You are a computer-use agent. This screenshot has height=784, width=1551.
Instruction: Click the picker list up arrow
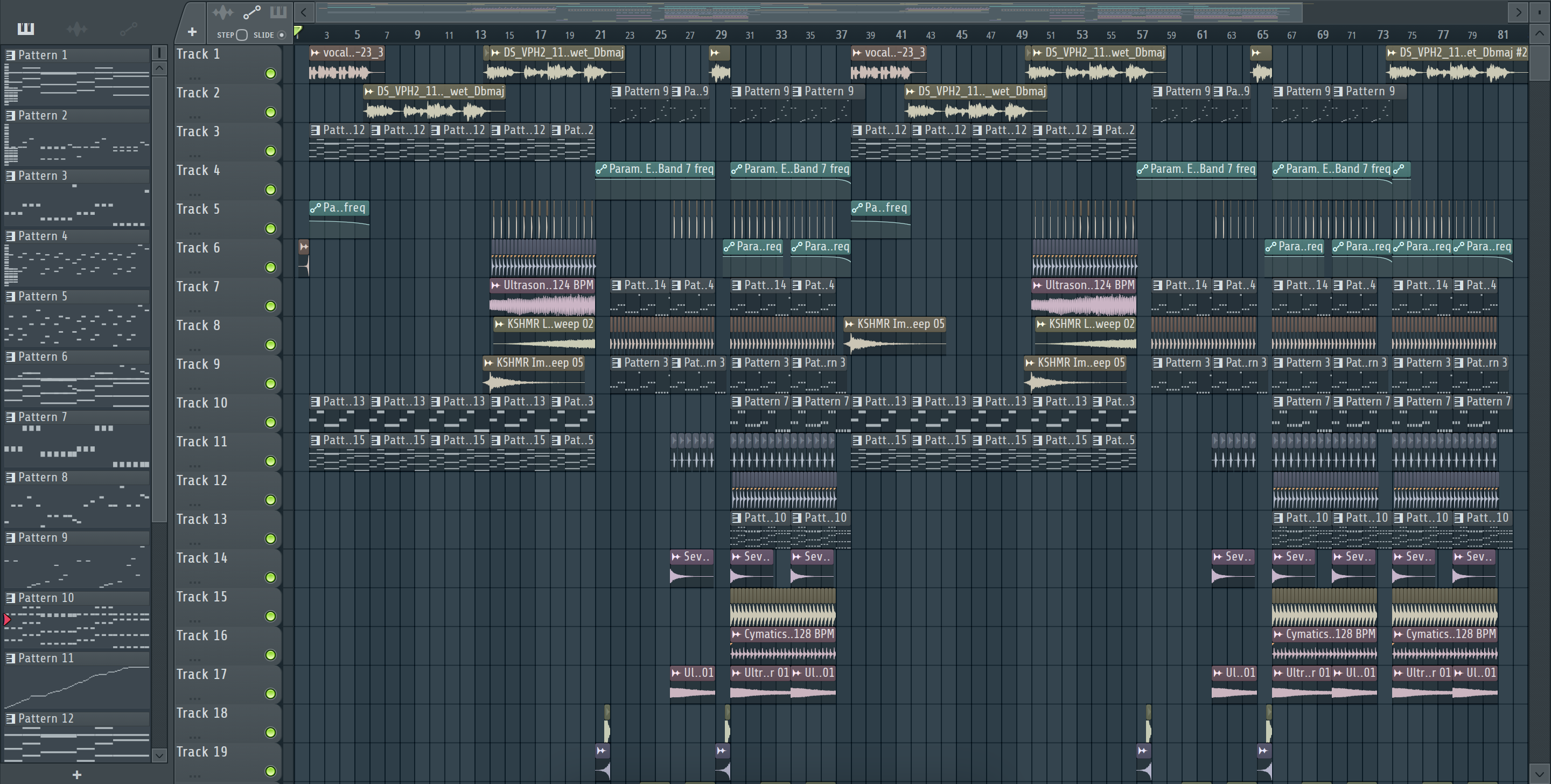(159, 68)
